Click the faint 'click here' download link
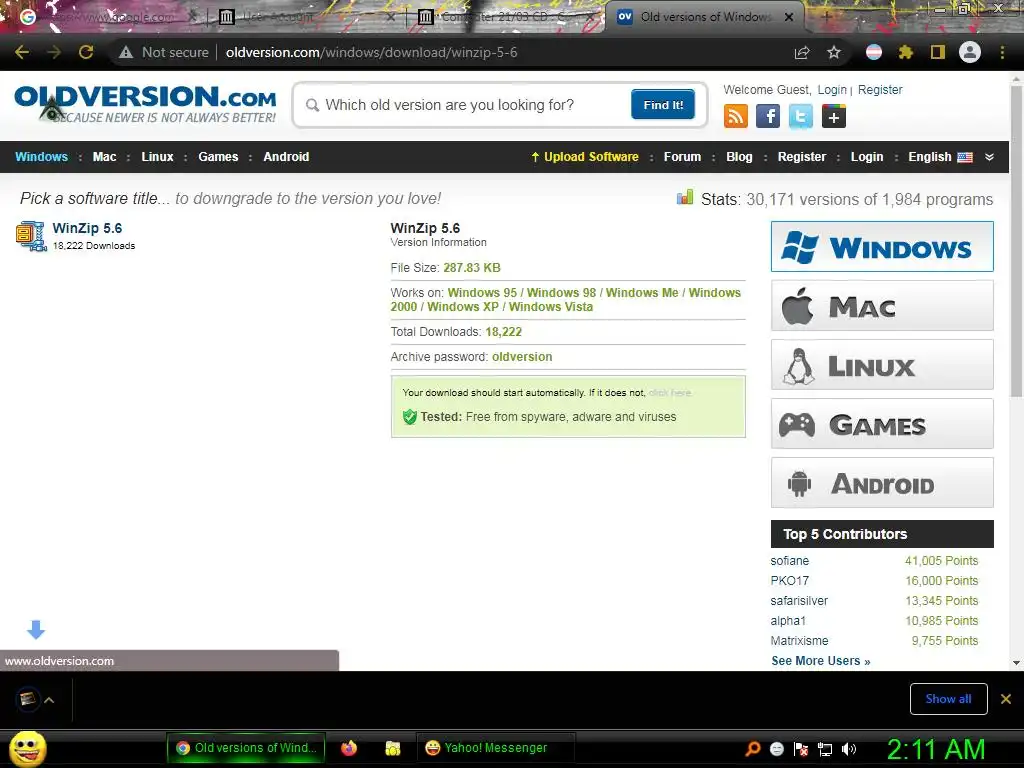This screenshot has width=1024, height=768. tap(670, 392)
